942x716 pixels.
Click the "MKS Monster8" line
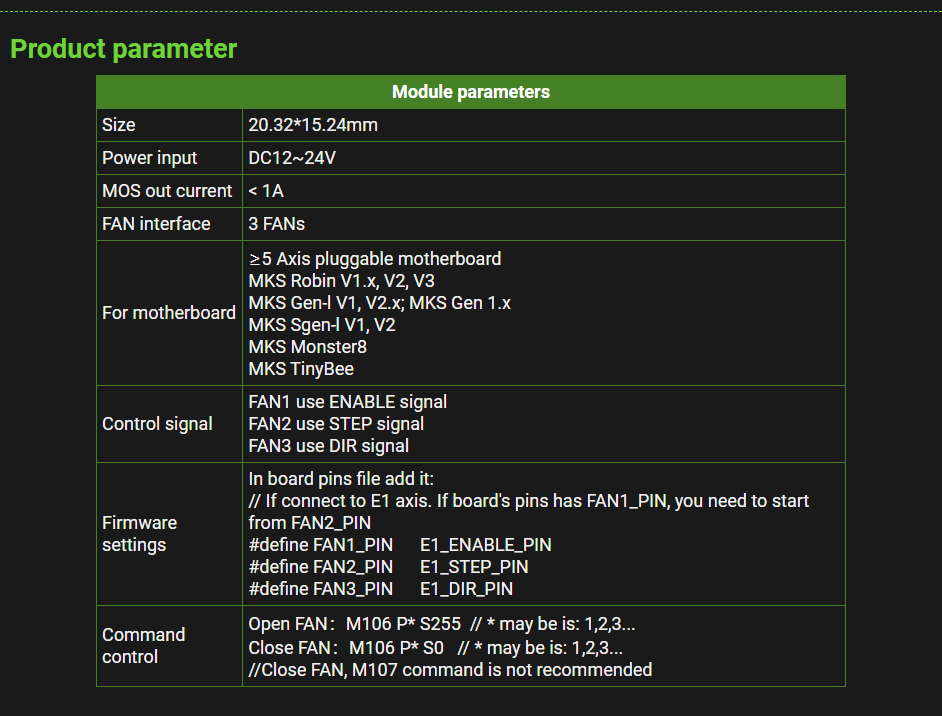[308, 347]
